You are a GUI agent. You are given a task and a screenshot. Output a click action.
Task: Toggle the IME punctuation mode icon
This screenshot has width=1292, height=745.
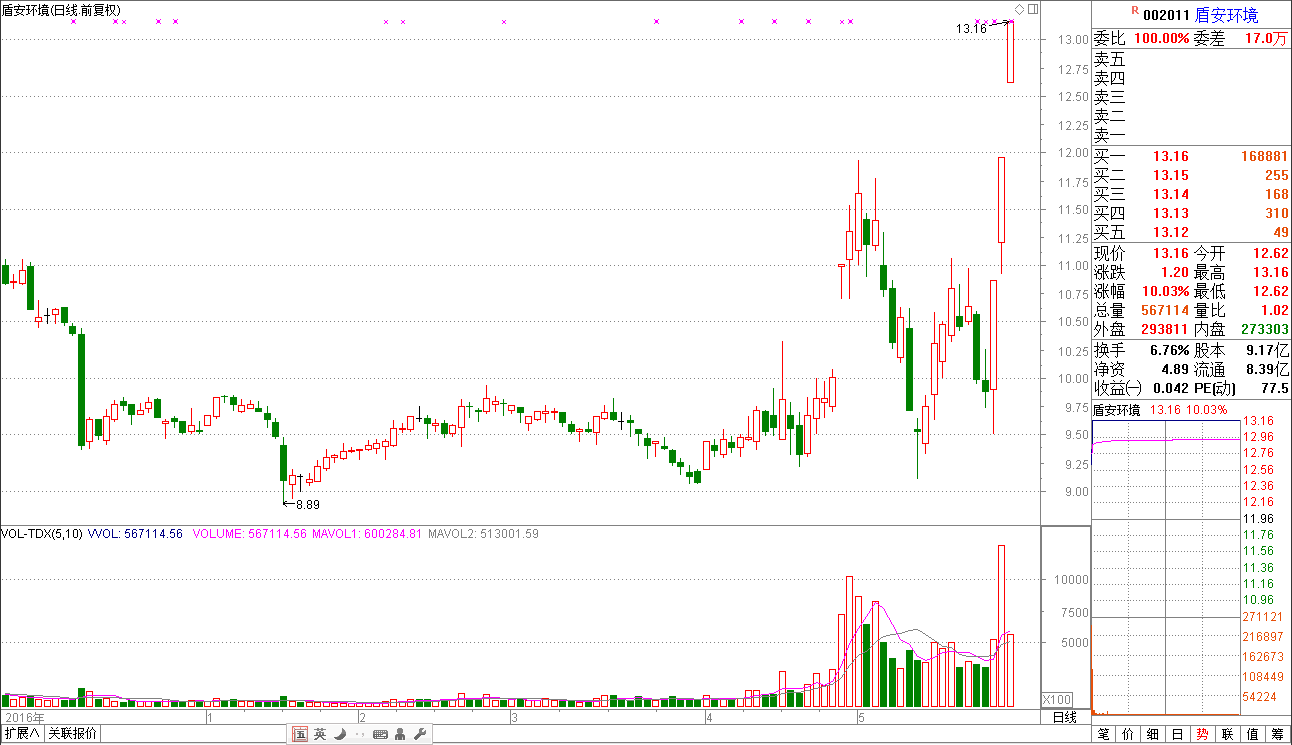coord(359,735)
